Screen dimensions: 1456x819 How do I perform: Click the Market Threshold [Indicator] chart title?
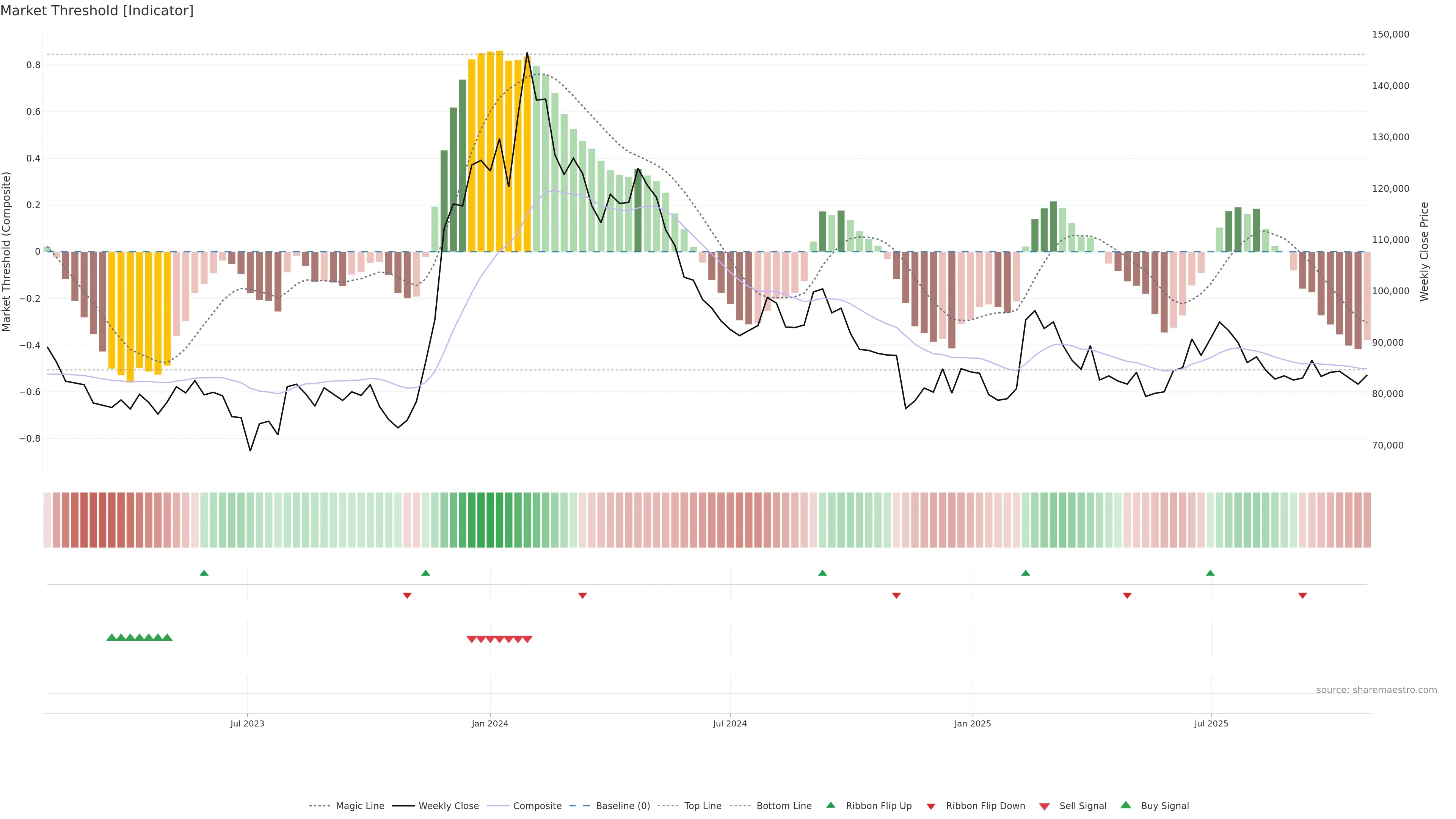click(97, 11)
